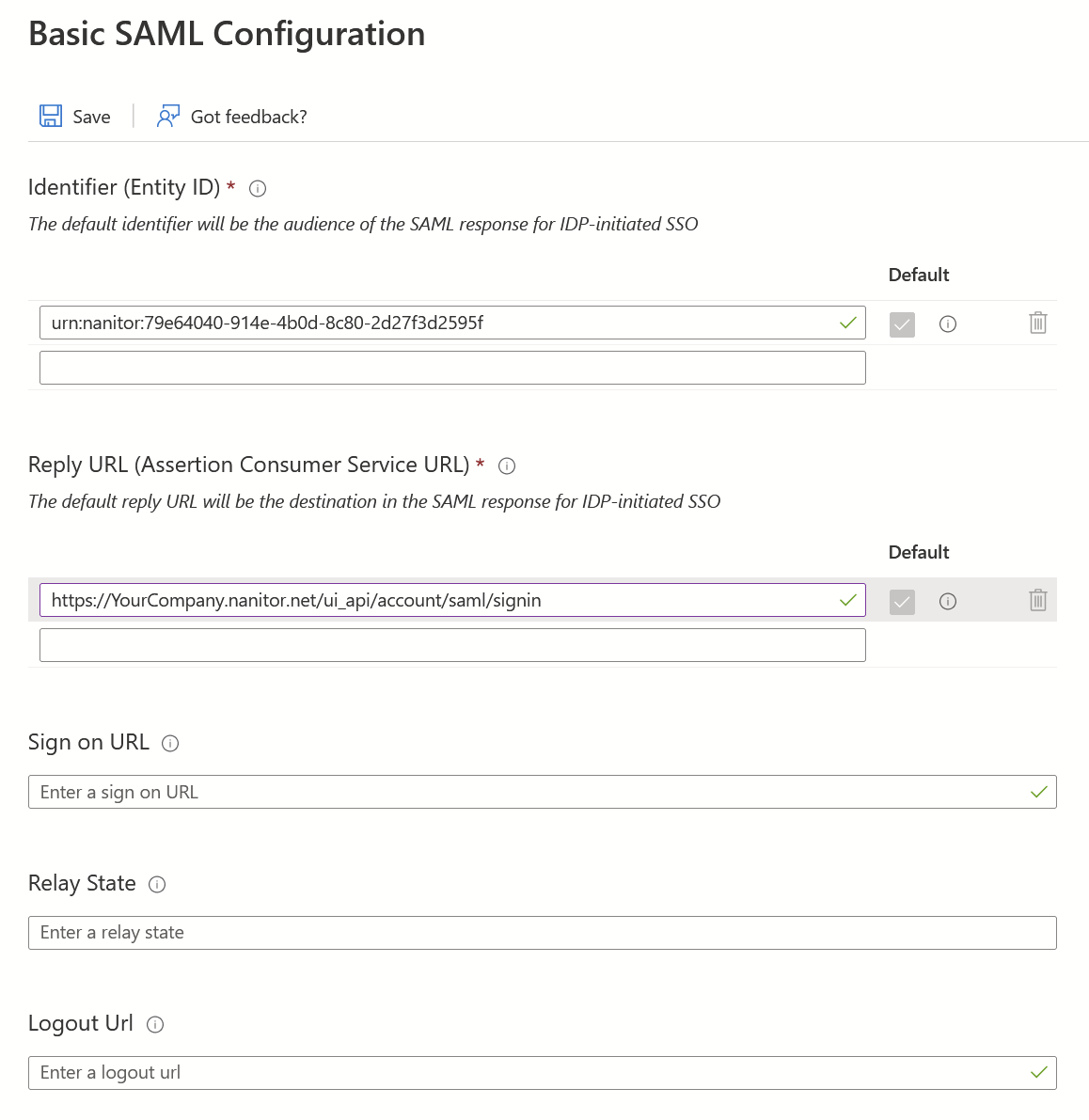1089x1120 pixels.
Task: Click the Got feedback person icon
Action: [x=168, y=116]
